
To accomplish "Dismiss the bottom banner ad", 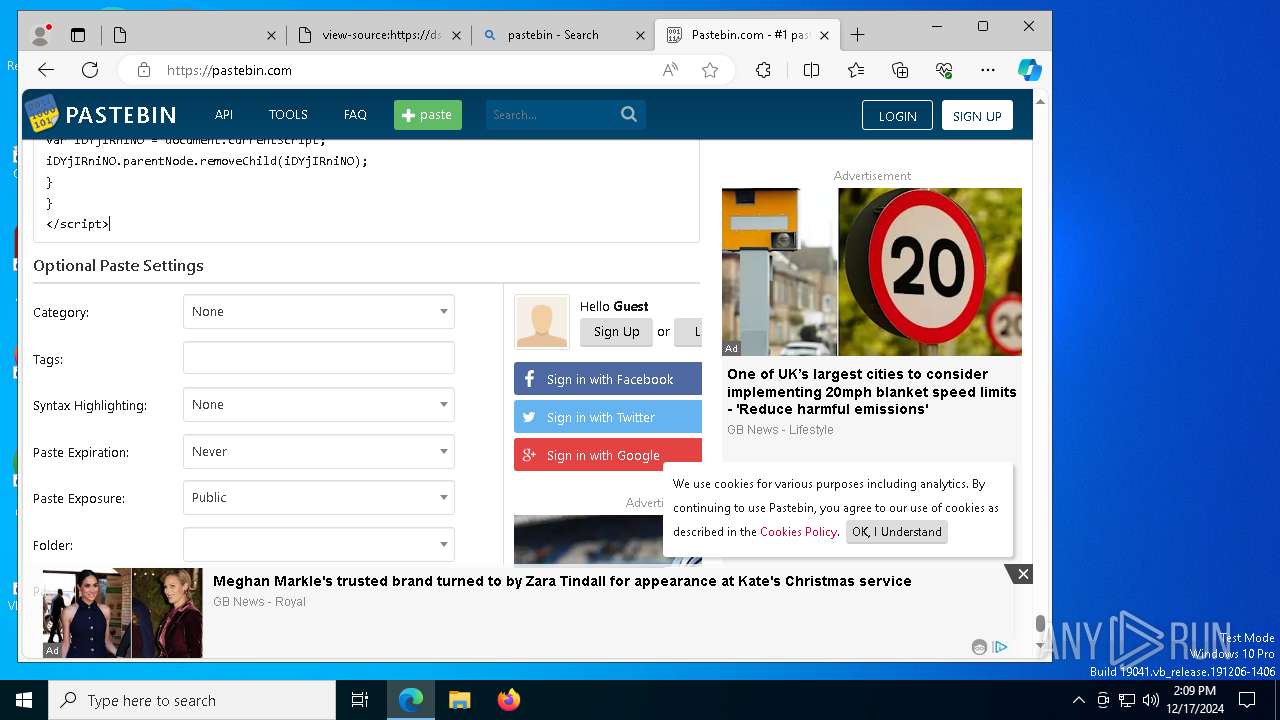I will [1023, 574].
